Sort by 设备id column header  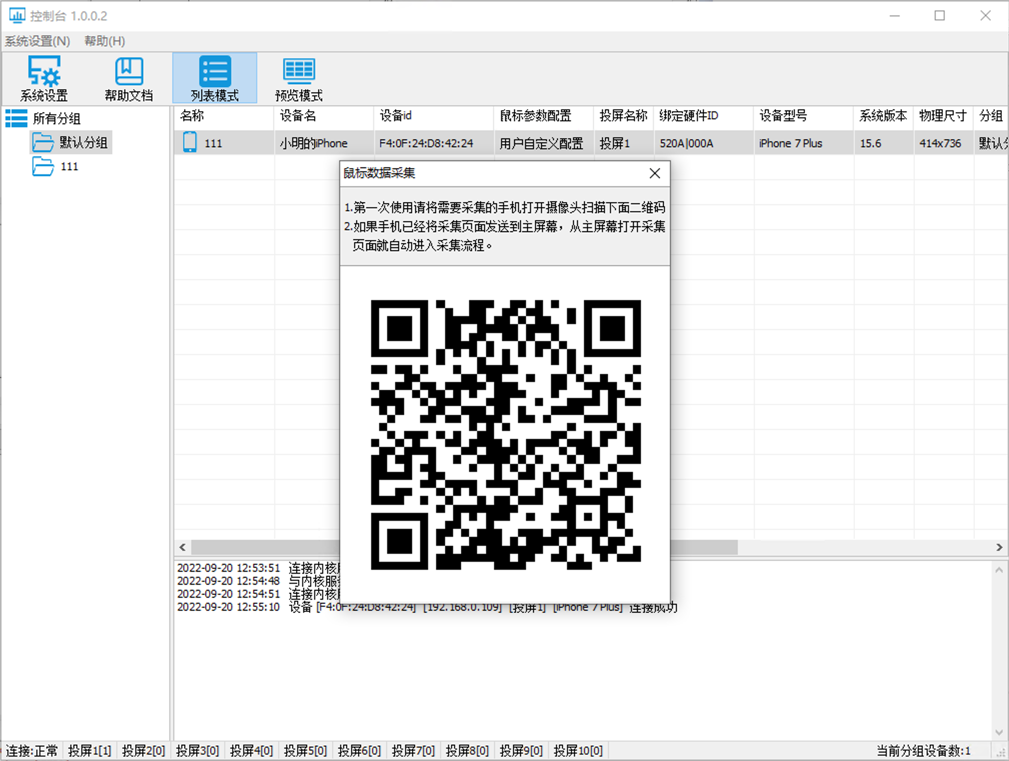434,116
